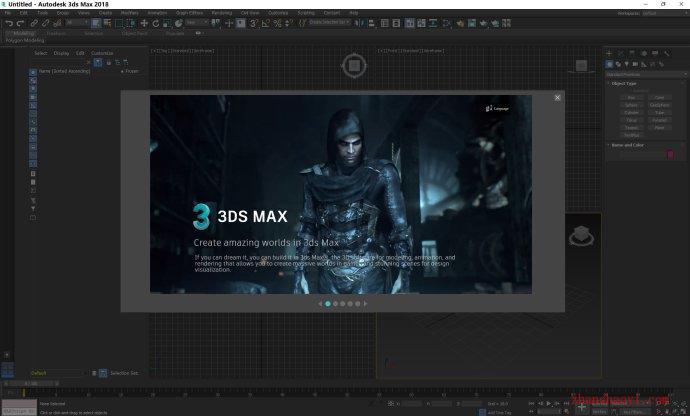
Task: Select the Select and Link tool
Action: coord(34,23)
